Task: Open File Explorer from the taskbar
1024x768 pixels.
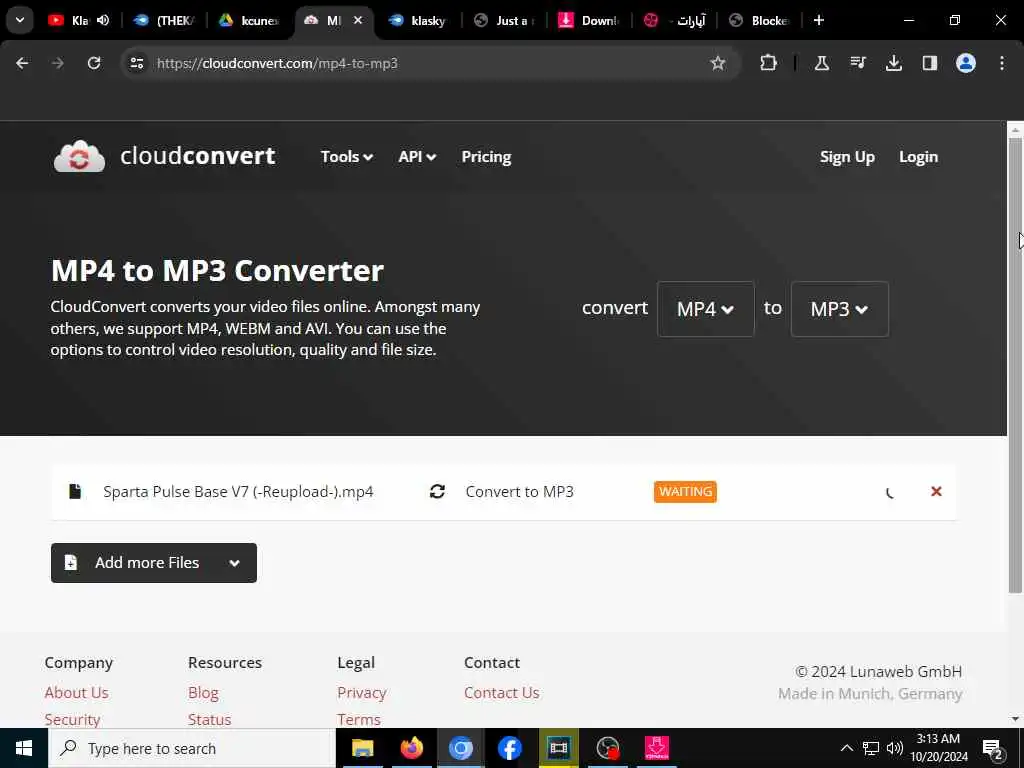Action: tap(362, 748)
